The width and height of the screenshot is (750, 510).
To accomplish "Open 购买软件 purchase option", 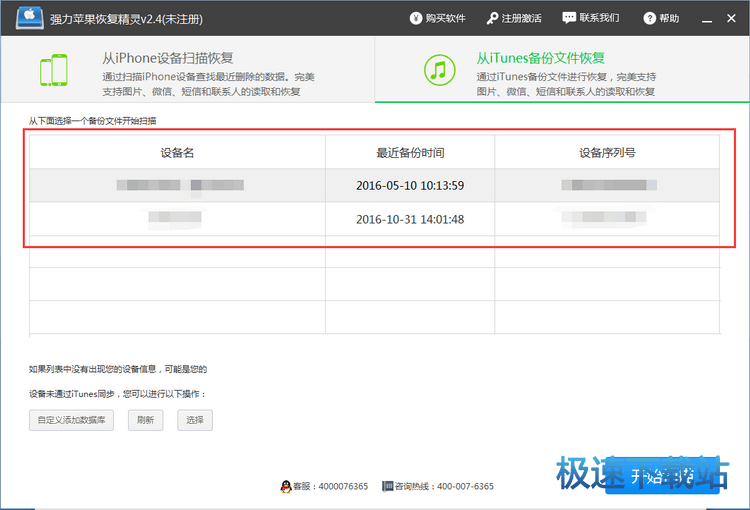I will click(x=438, y=19).
